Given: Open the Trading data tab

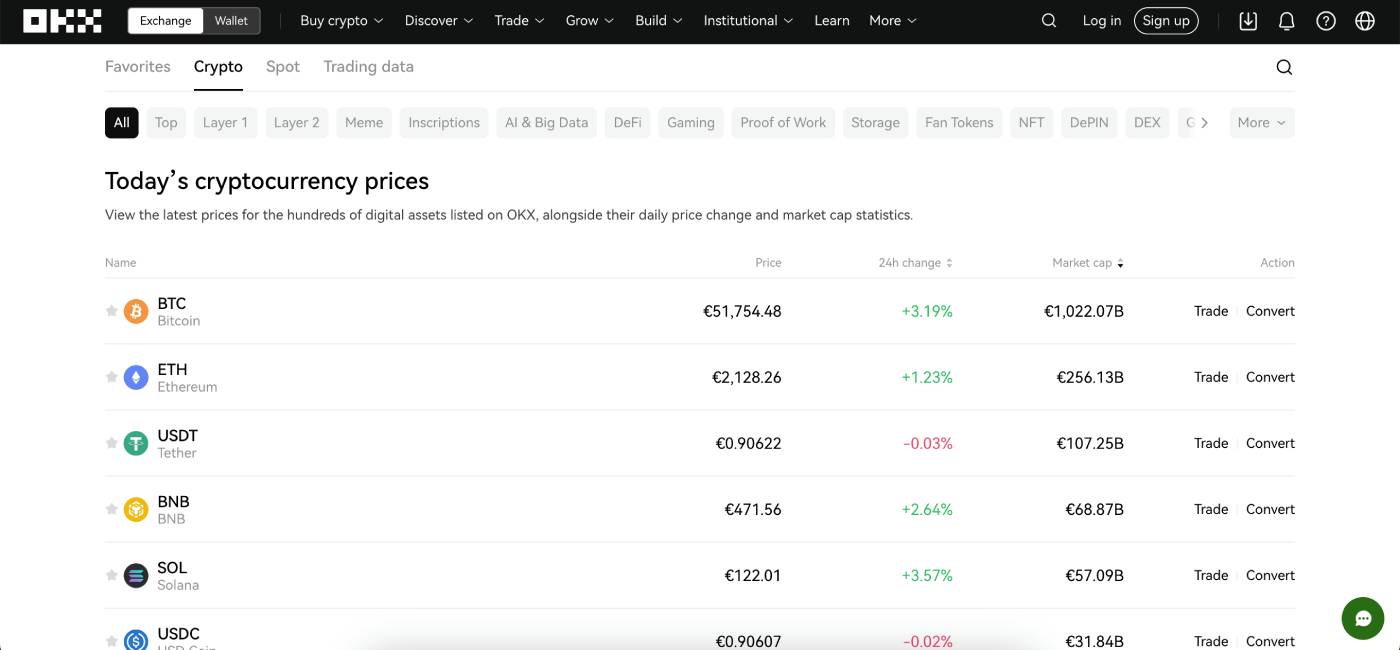Looking at the screenshot, I should (x=368, y=67).
